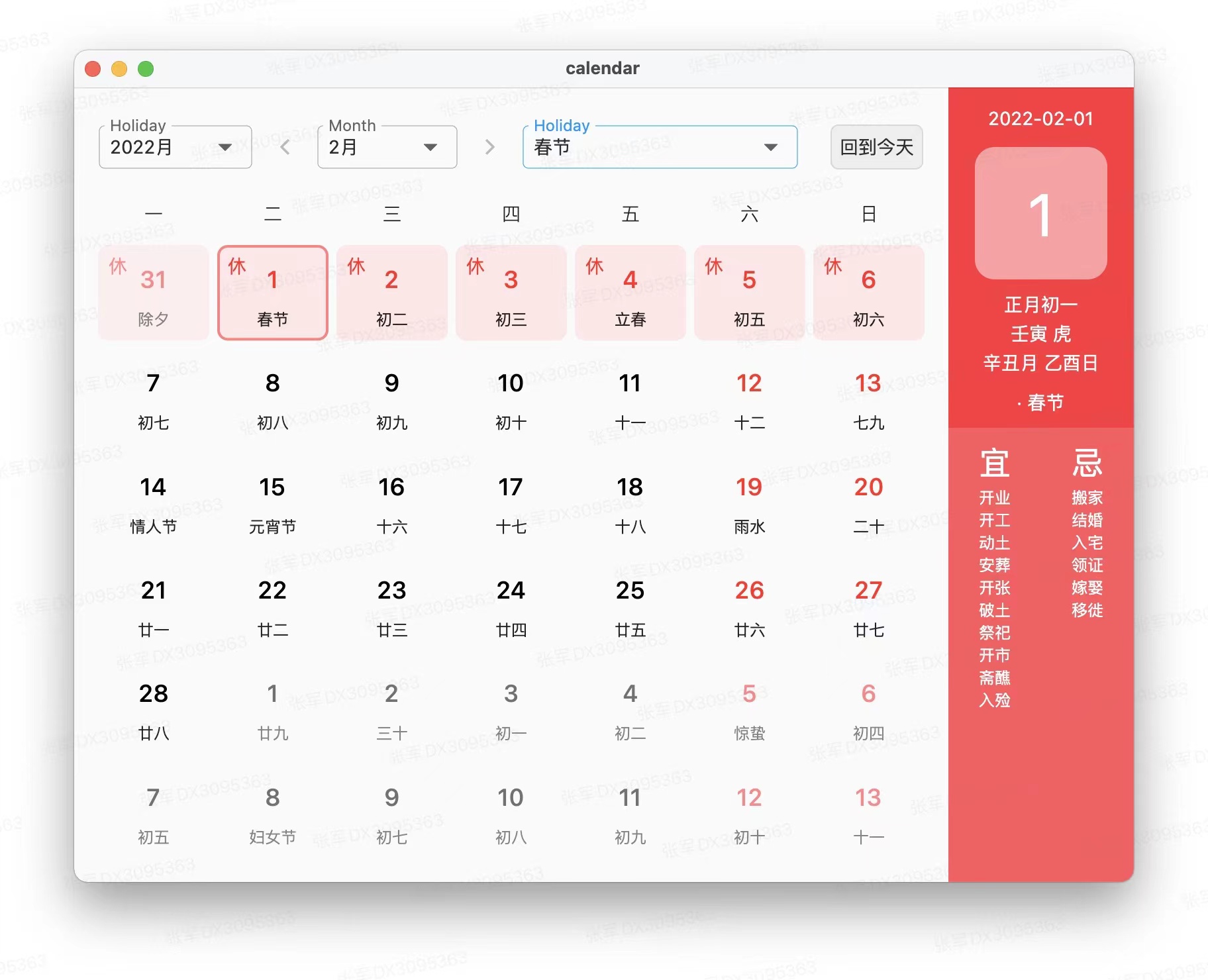Select February 1 春节 date cell
This screenshot has height=980, width=1208.
[x=273, y=293]
